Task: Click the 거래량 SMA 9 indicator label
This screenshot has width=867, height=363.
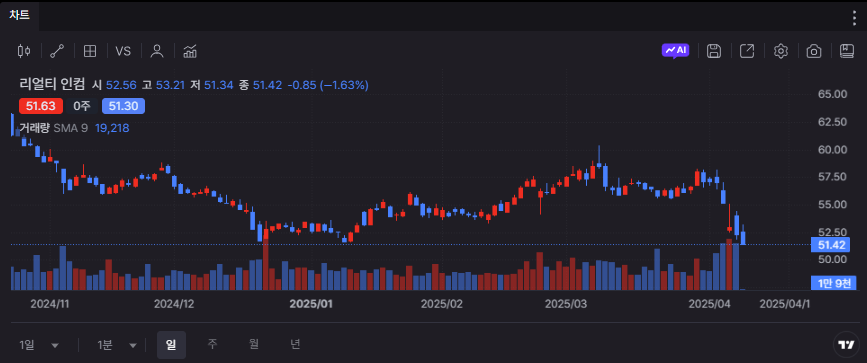Action: (54, 128)
